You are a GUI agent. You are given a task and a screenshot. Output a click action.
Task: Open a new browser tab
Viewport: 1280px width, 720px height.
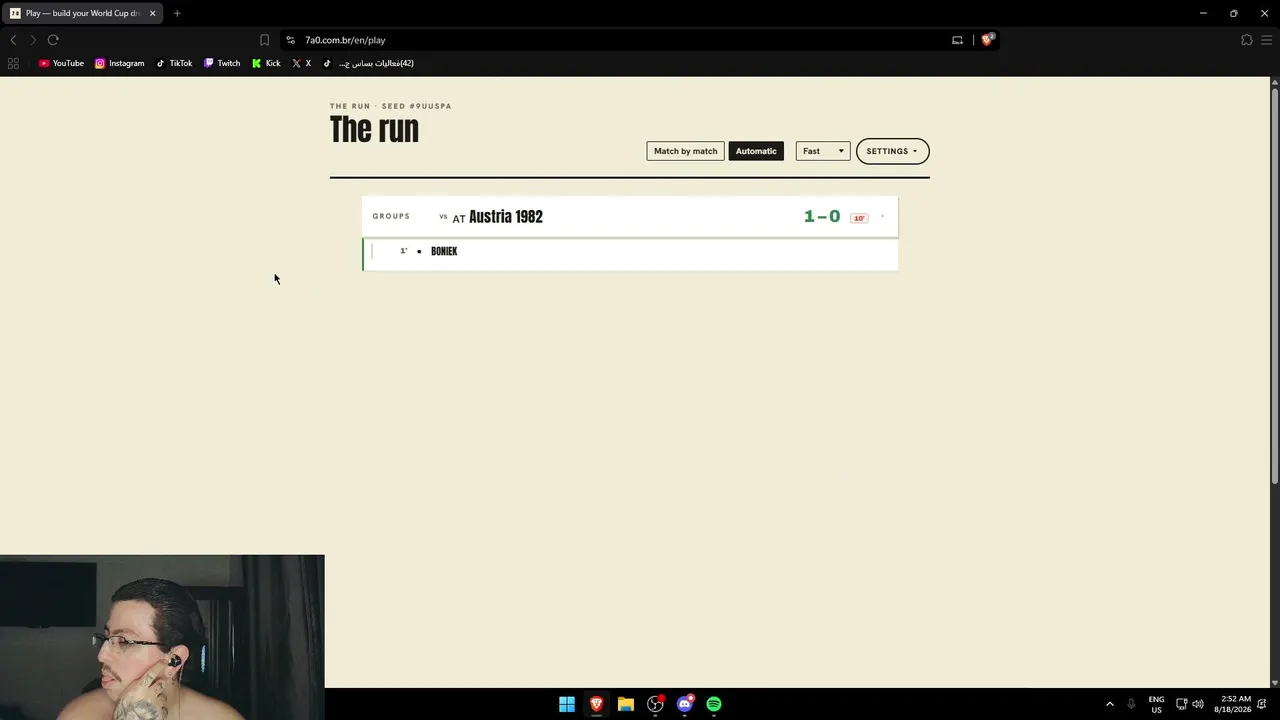click(177, 13)
